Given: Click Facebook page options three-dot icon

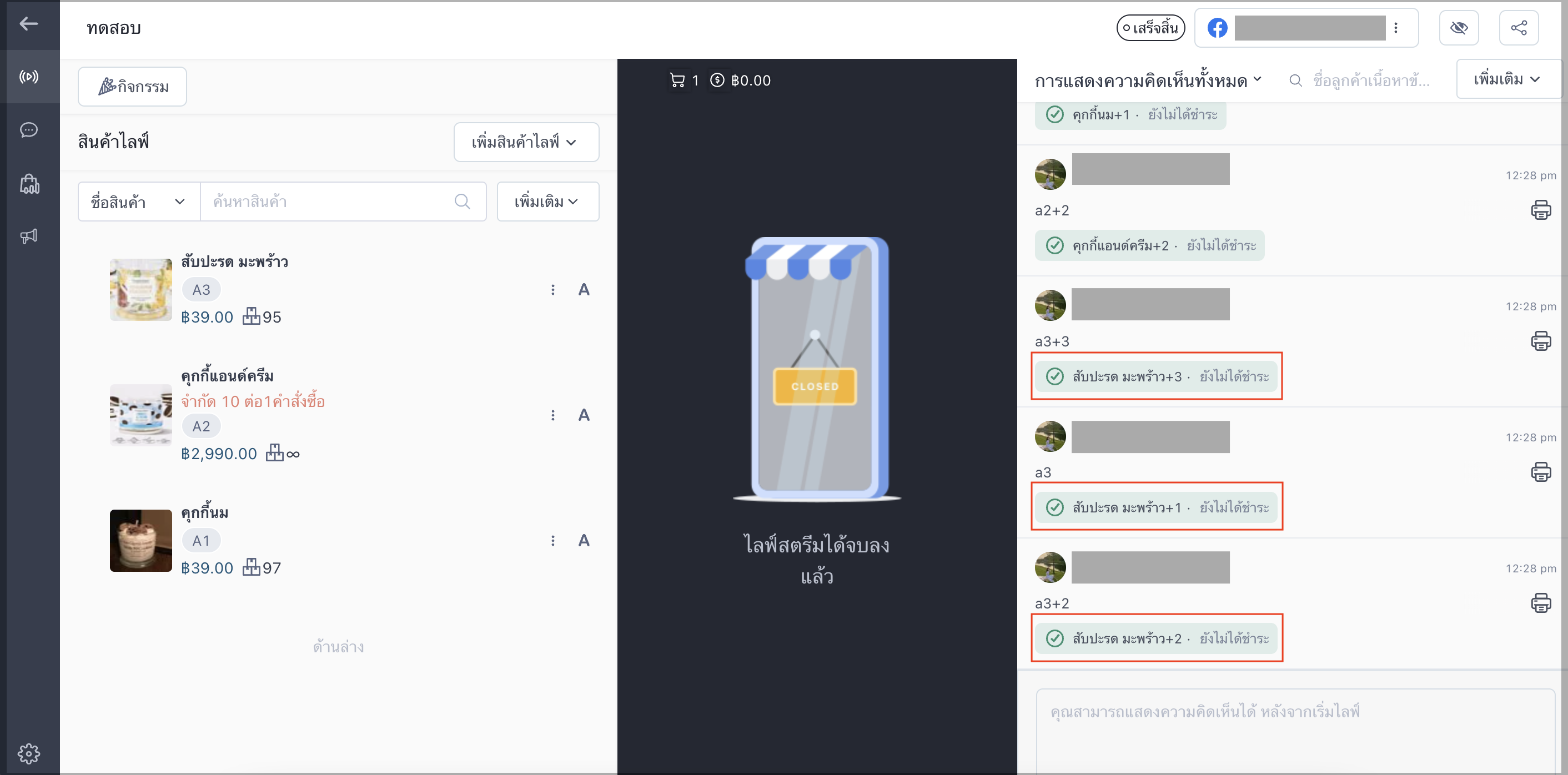Looking at the screenshot, I should [1396, 27].
